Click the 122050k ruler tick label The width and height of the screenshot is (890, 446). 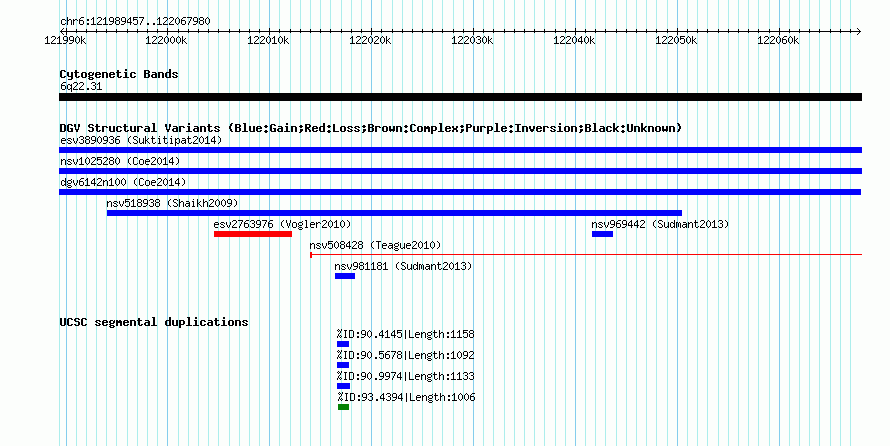click(x=677, y=41)
